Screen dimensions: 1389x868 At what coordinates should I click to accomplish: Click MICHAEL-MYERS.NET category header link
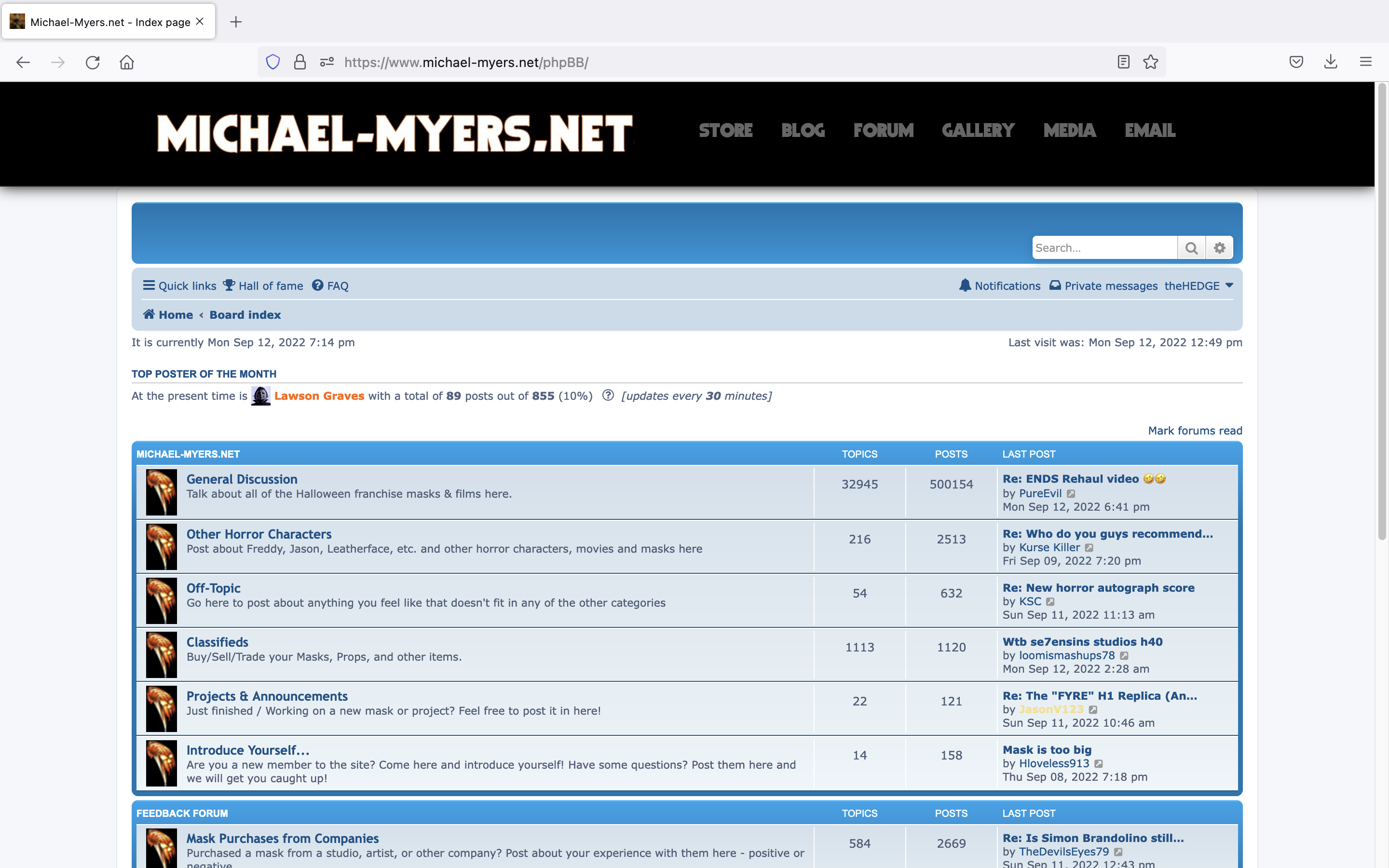pos(188,454)
